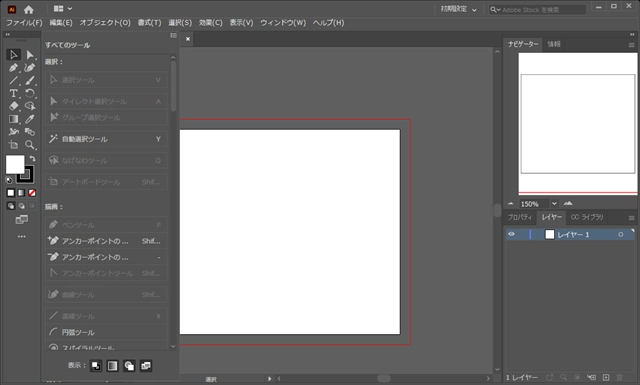The width and height of the screenshot is (640, 385).
Task: Add 円弧ツール from All Tools list
Action: tap(106, 332)
